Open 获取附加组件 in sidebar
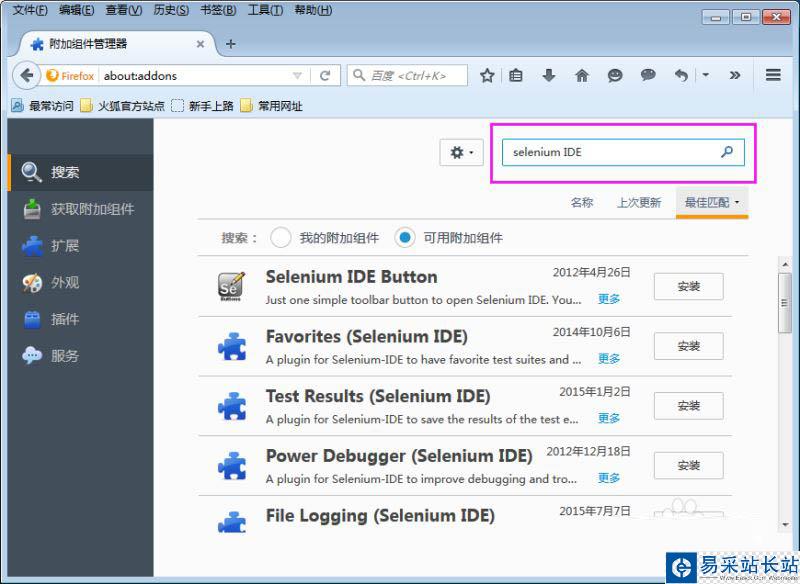The image size is (800, 584). click(x=81, y=209)
